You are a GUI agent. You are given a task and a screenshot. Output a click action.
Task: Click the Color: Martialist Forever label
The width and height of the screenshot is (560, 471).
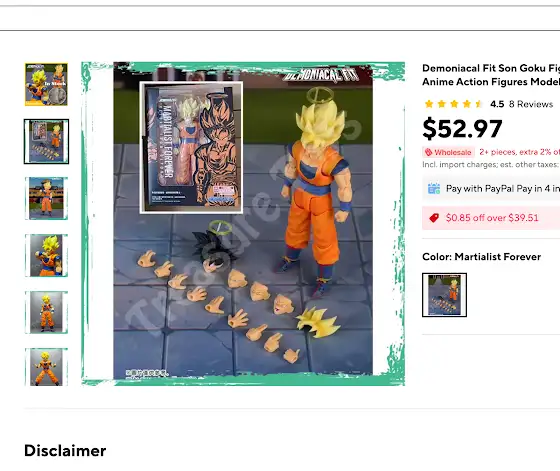pos(481,257)
